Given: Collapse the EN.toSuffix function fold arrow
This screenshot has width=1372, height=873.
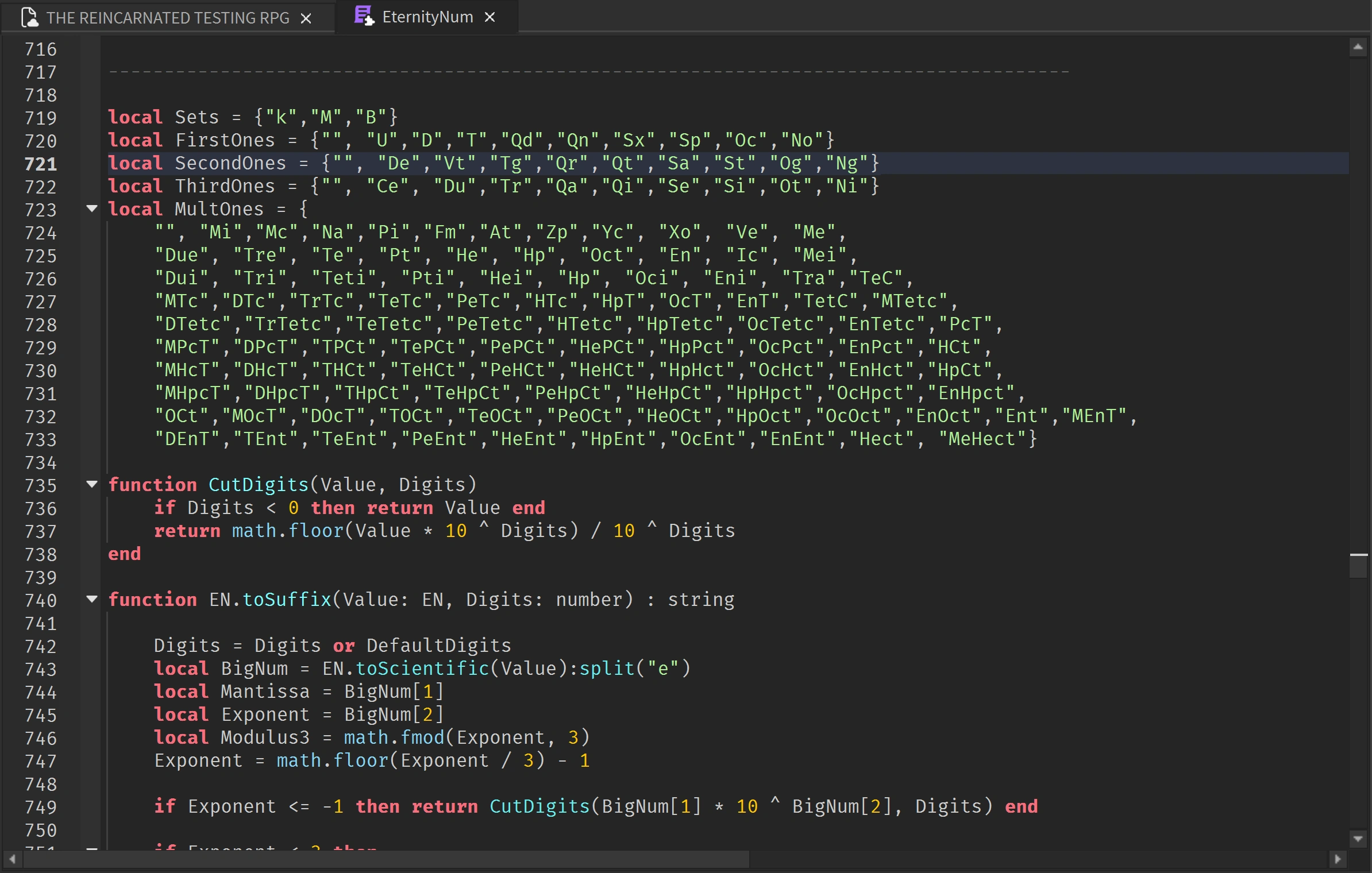Looking at the screenshot, I should coord(92,600).
